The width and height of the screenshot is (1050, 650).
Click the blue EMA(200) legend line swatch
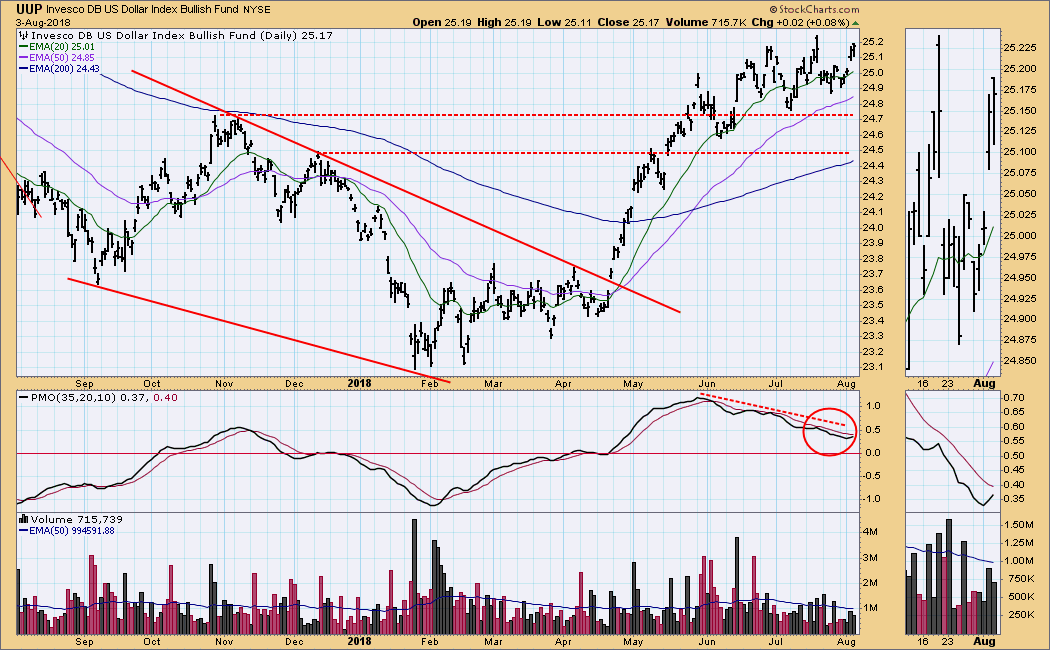pyautogui.click(x=24, y=68)
